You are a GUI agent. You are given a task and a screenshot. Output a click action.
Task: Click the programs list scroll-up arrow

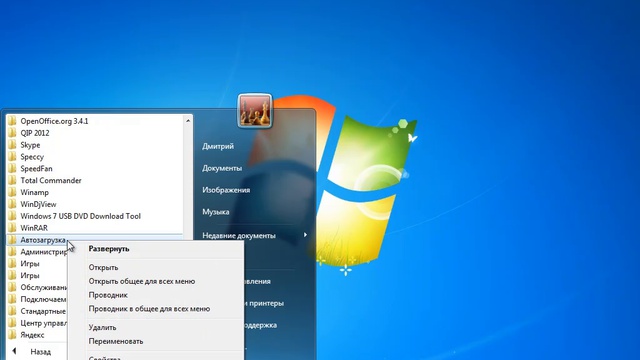[x=188, y=121]
